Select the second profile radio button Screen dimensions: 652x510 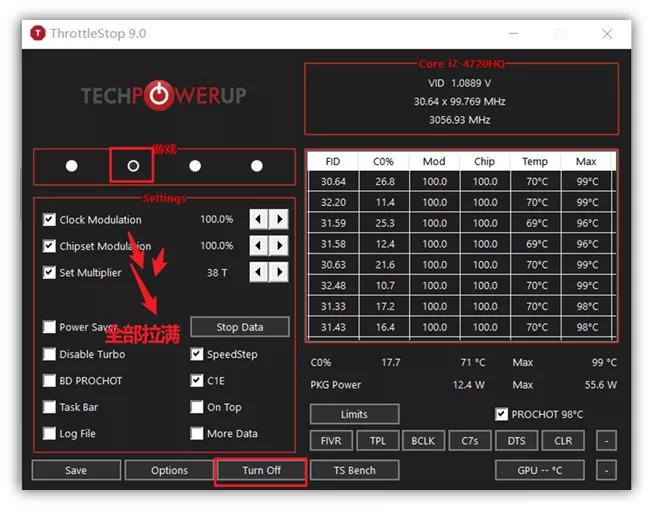[x=133, y=166]
